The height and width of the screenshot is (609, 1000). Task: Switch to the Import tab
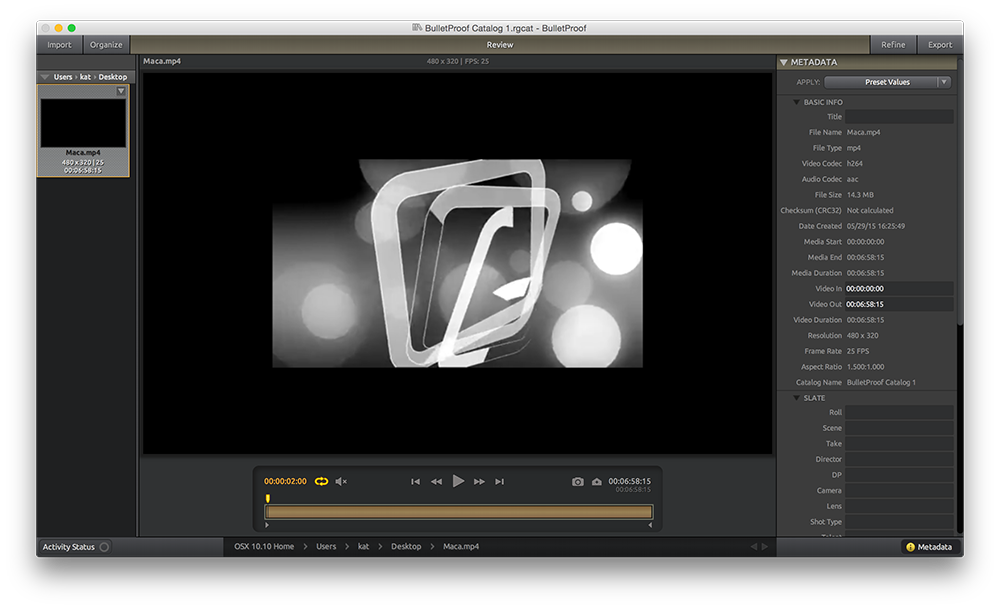59,44
